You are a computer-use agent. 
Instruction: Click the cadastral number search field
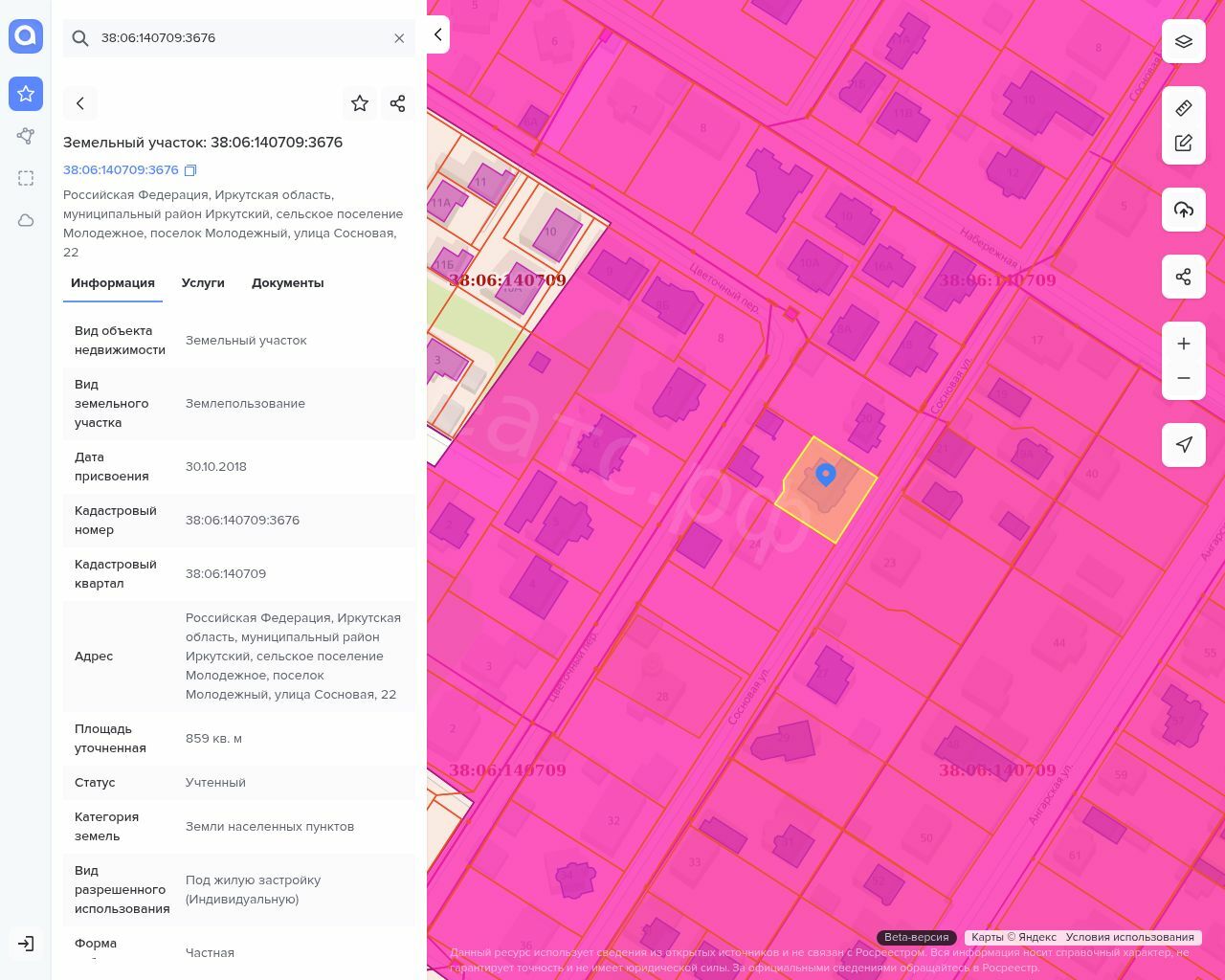click(239, 38)
